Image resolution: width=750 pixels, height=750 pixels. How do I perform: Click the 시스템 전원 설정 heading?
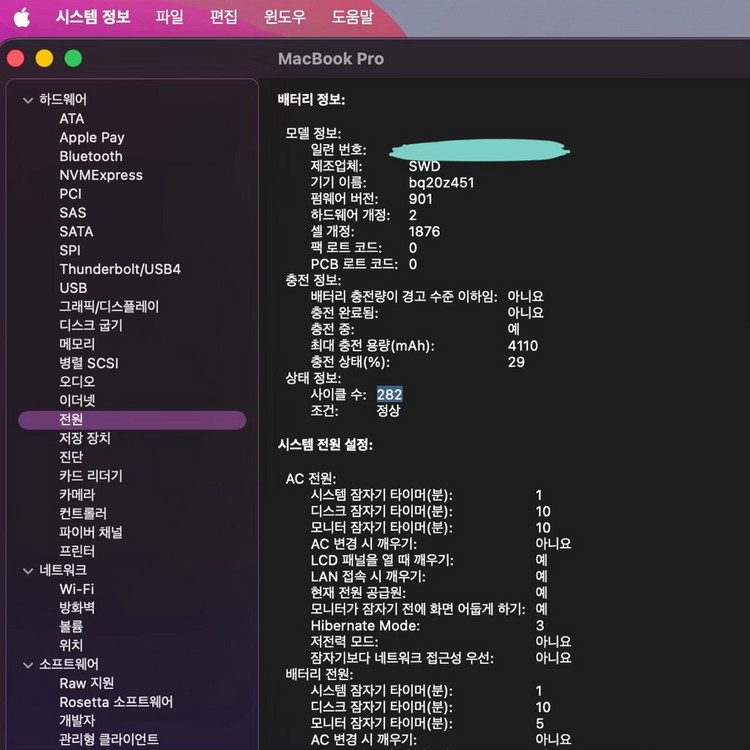click(325, 444)
